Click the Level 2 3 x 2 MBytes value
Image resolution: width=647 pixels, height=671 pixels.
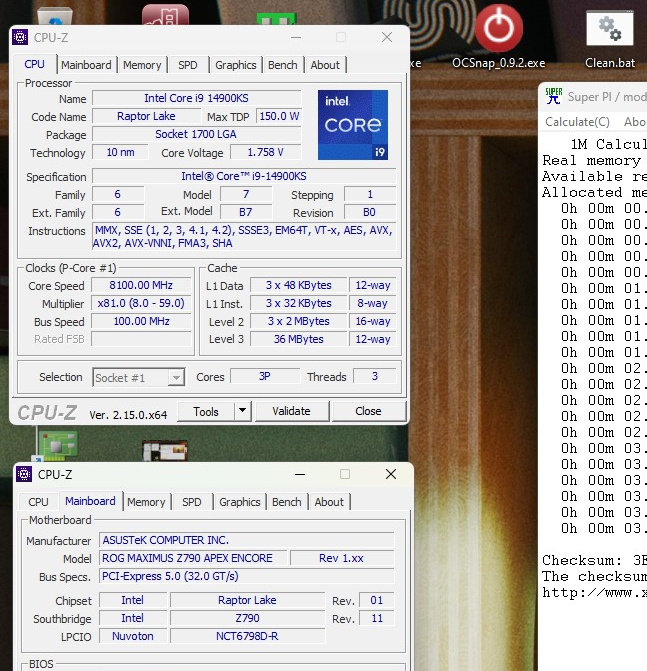(298, 321)
